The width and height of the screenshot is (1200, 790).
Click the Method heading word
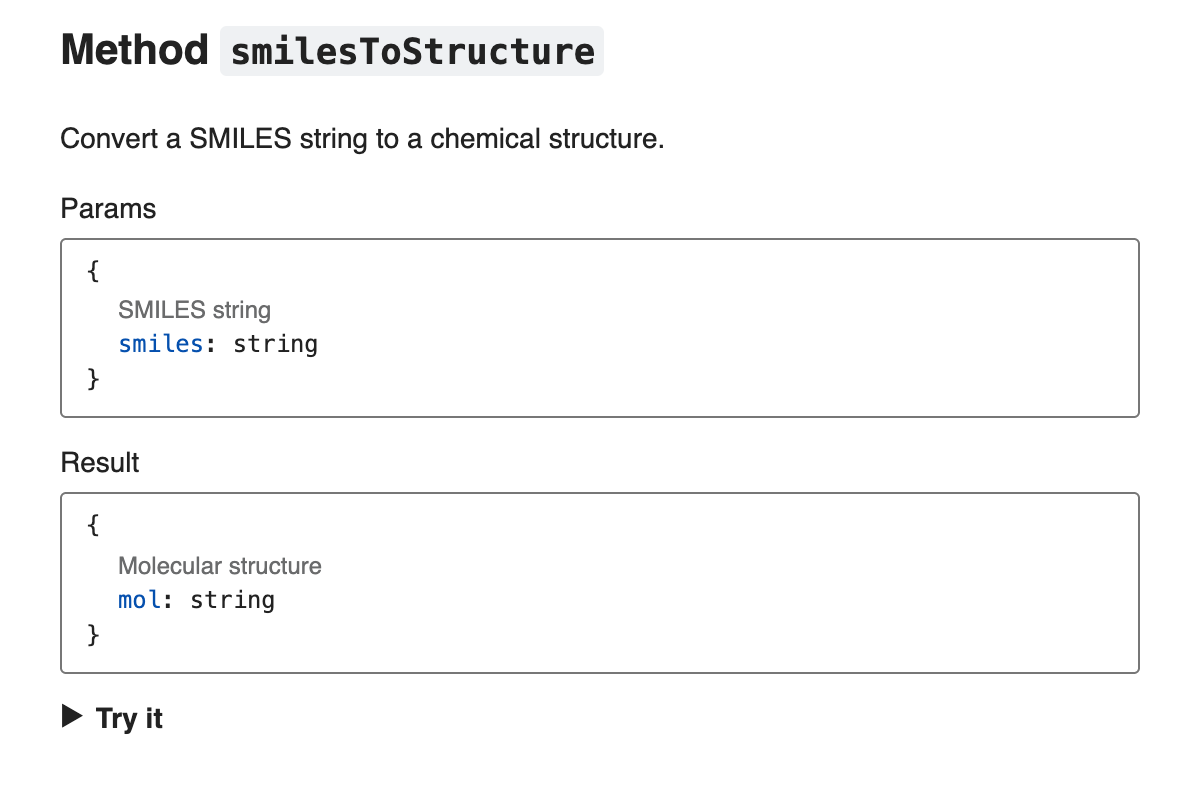pyautogui.click(x=134, y=50)
